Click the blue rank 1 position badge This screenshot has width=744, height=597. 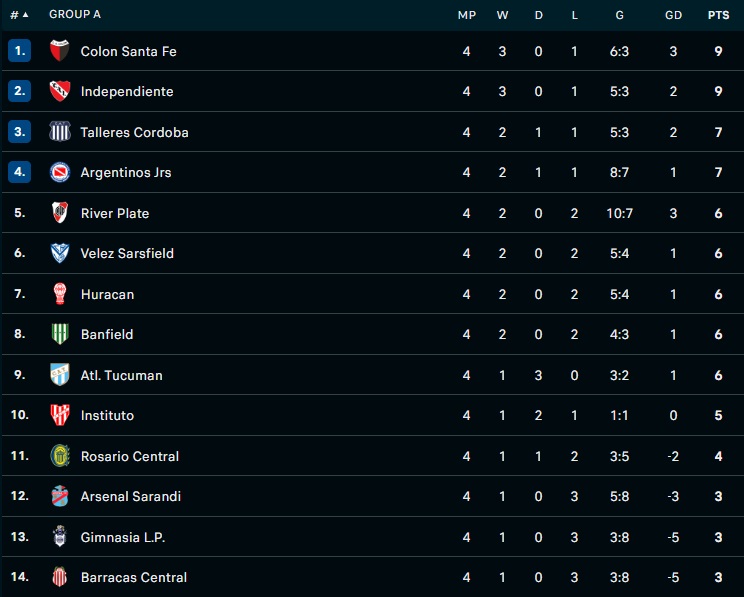[20, 51]
